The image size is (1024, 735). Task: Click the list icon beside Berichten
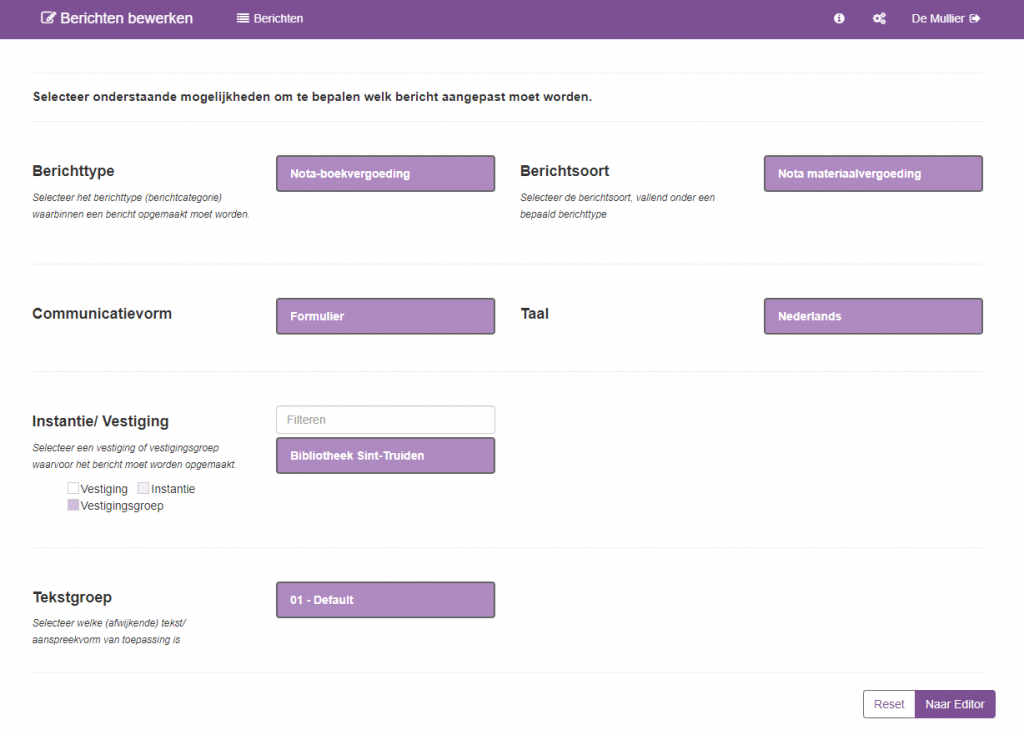243,19
